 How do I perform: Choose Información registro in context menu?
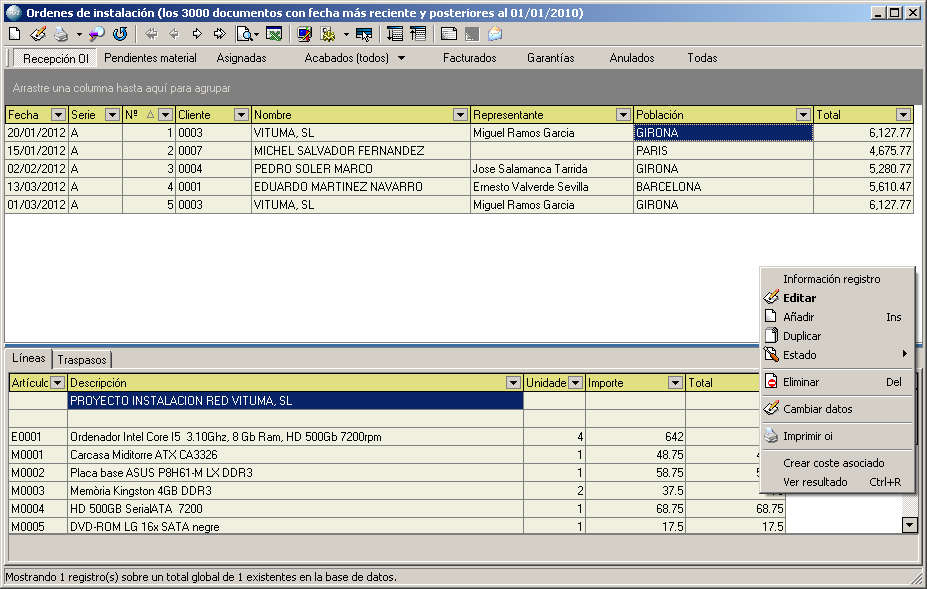(x=837, y=279)
